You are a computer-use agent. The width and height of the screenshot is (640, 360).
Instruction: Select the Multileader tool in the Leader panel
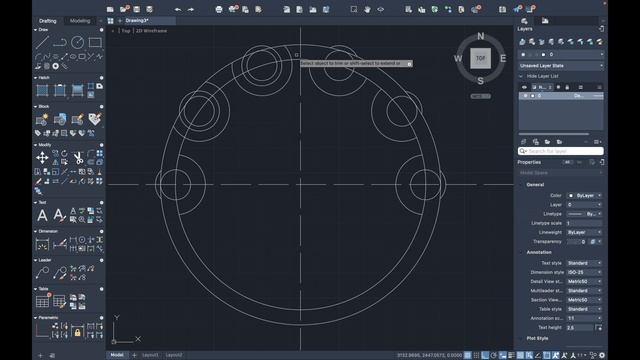click(42, 273)
